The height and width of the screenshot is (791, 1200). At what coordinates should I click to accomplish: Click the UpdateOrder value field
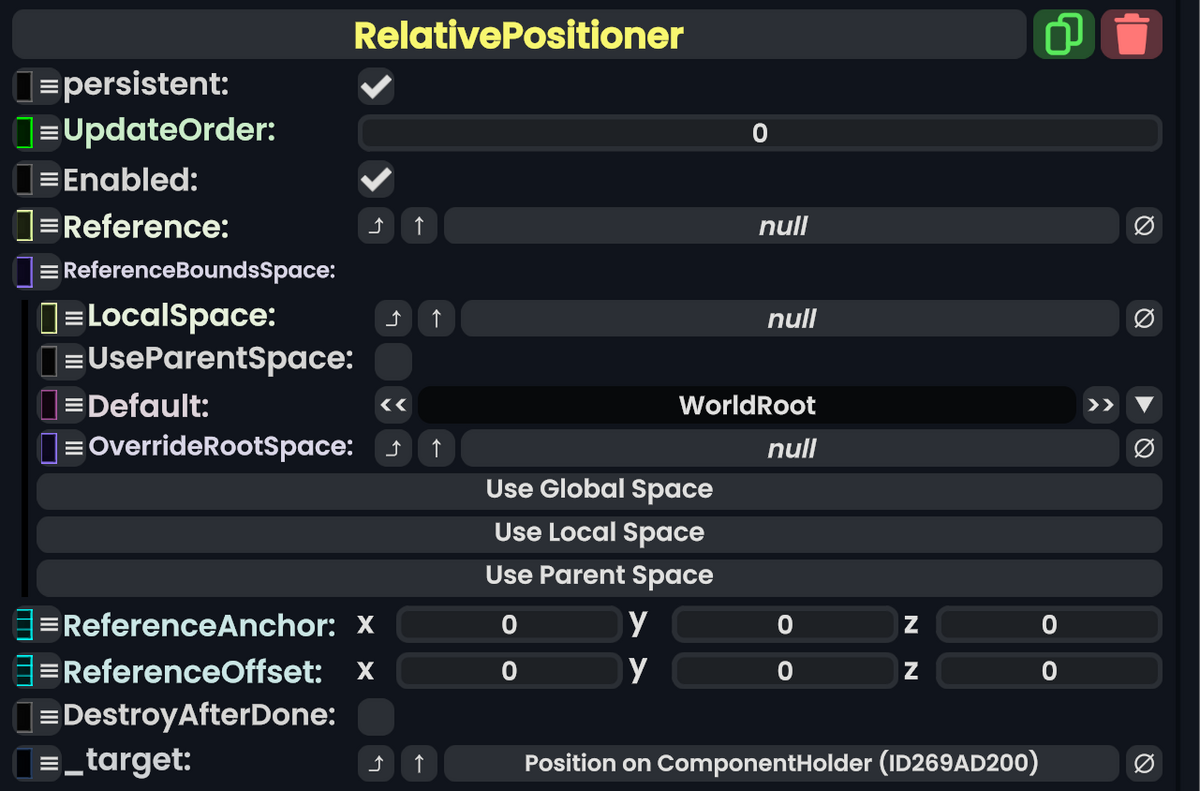(758, 132)
